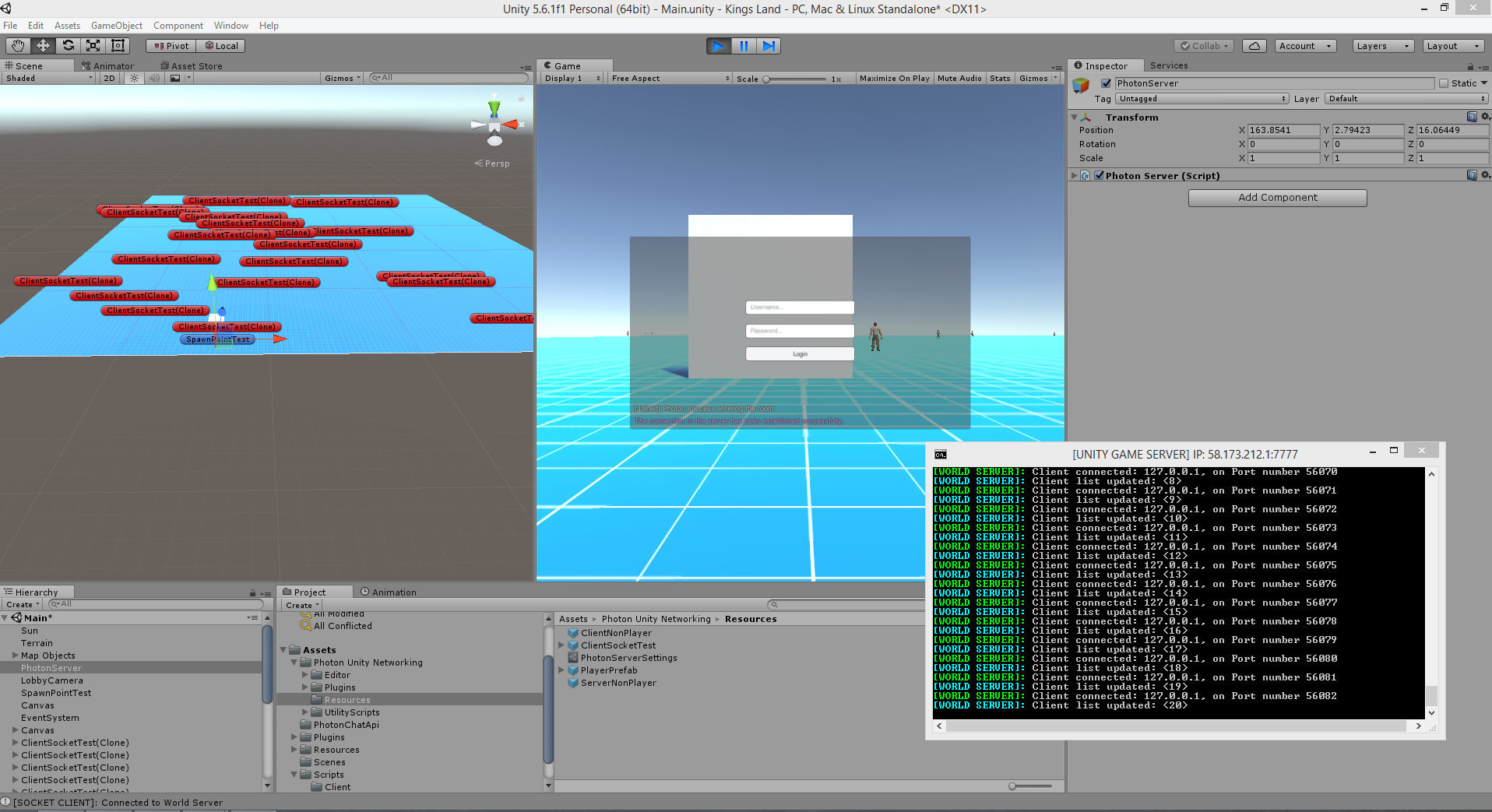Toggle Maximize On Play

coord(894,78)
